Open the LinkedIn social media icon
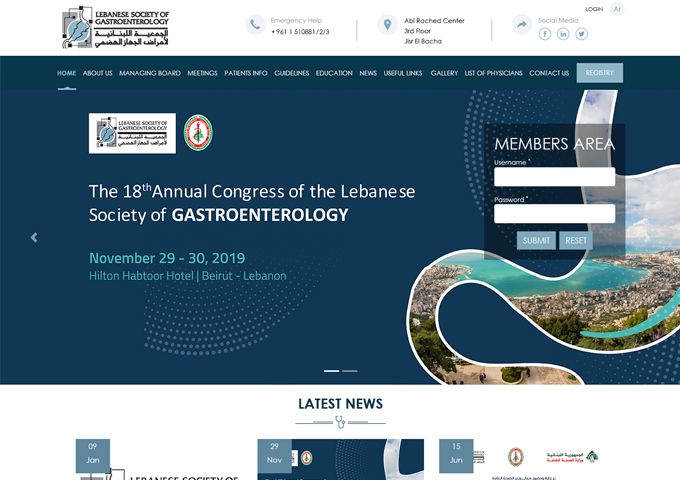This screenshot has width=680, height=480. coord(563,34)
